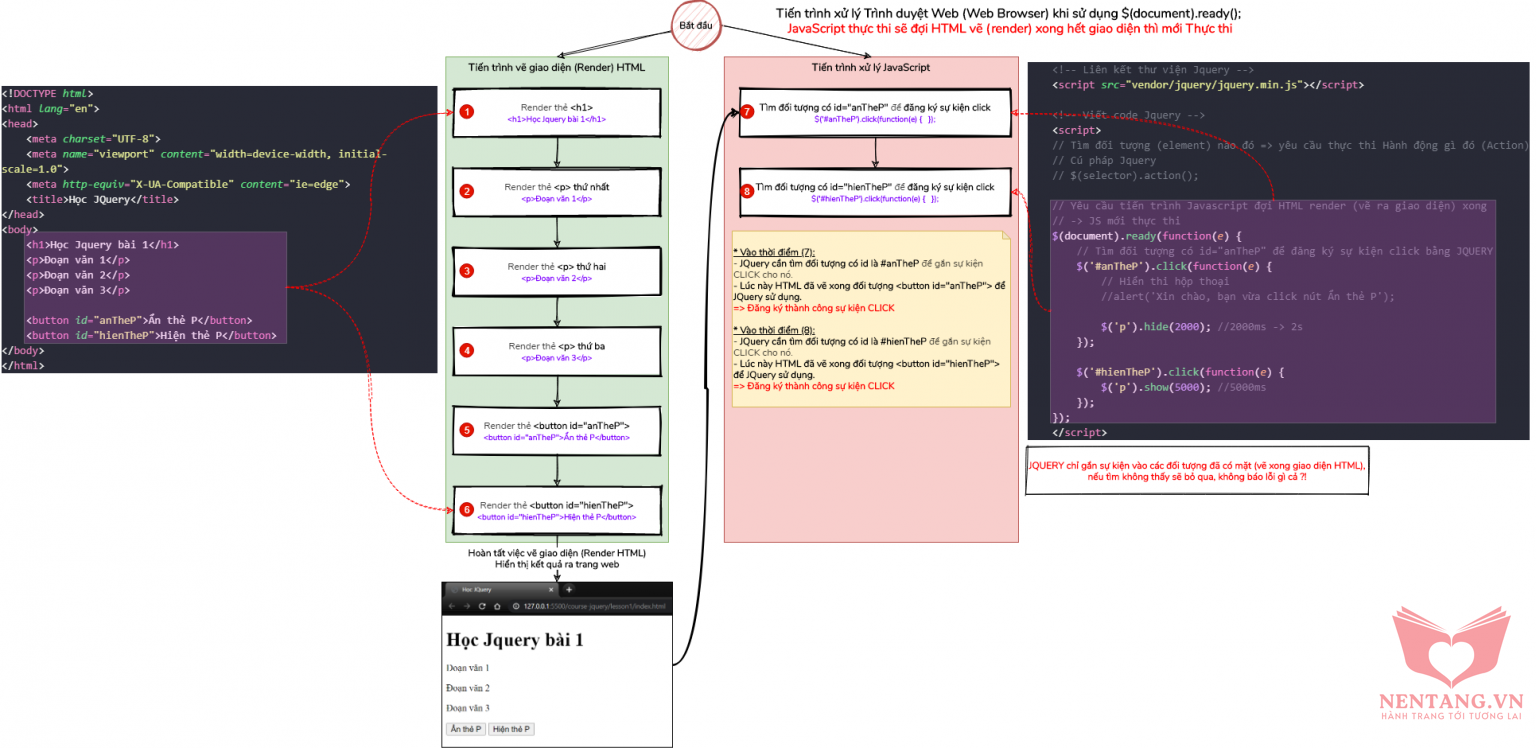
Task: Click the red step 8 circle
Action: [x=747, y=191]
